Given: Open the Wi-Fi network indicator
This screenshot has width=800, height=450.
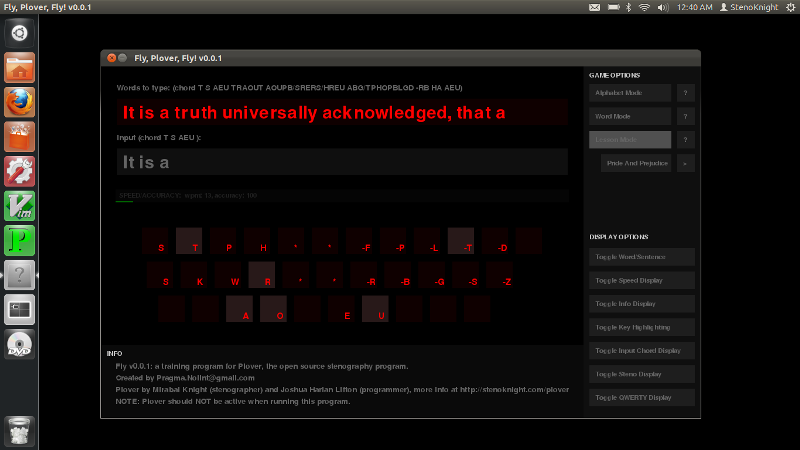Looking at the screenshot, I should (644, 7).
